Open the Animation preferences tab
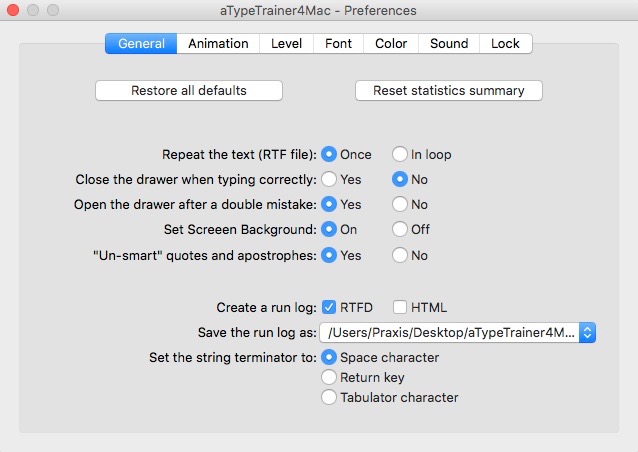Image resolution: width=638 pixels, height=452 pixels. pyautogui.click(x=218, y=44)
